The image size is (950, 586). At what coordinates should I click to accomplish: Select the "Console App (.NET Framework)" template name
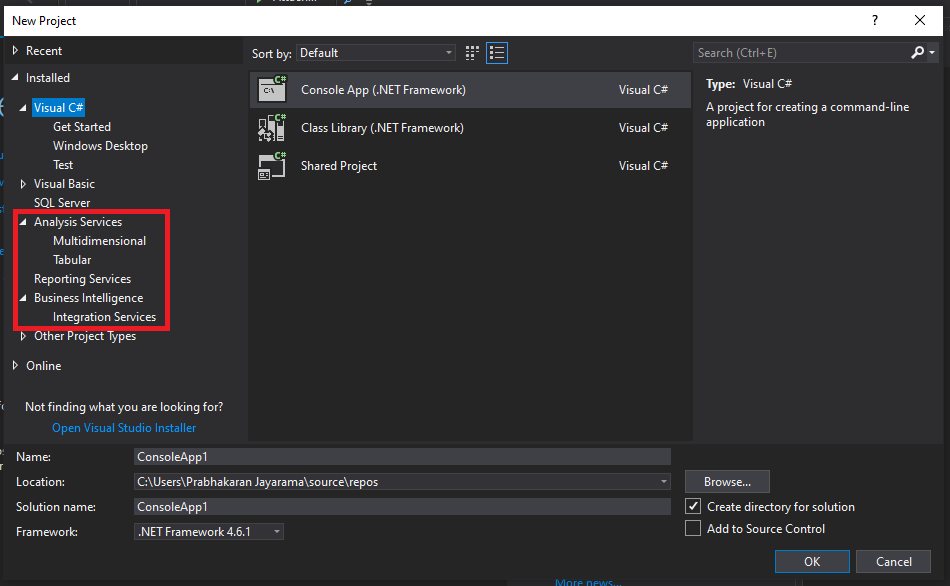tap(384, 90)
